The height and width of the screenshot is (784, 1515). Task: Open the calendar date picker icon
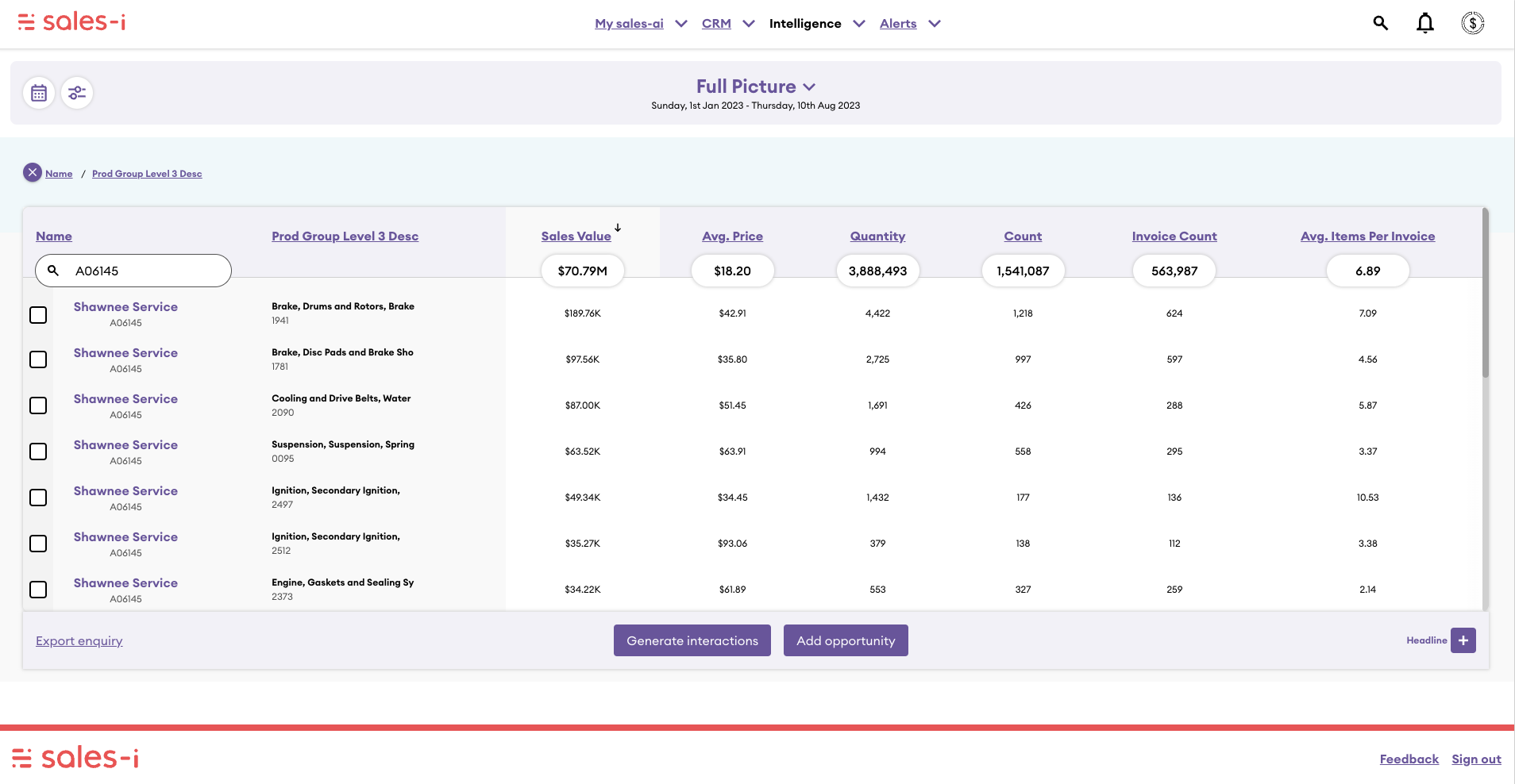(x=38, y=93)
